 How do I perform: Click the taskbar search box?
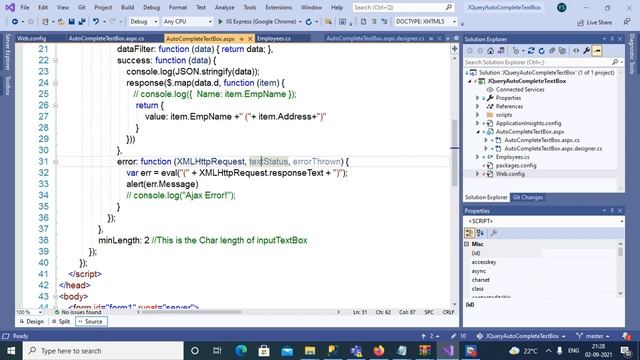(103, 351)
